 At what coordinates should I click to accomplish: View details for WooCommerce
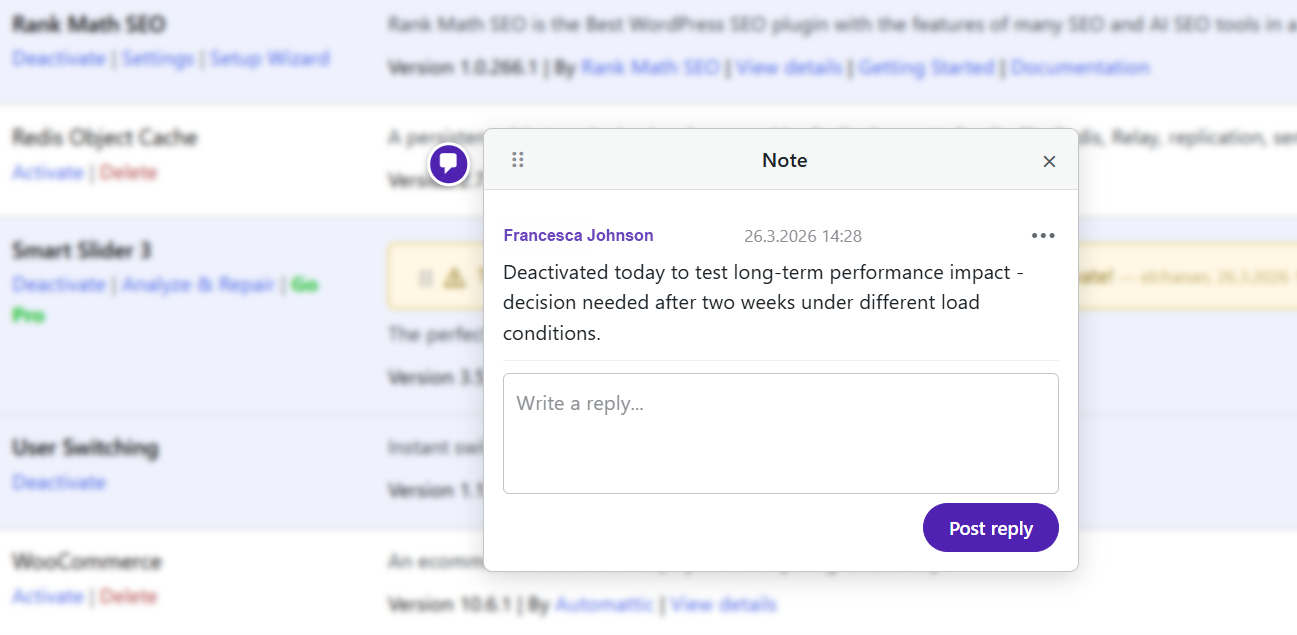click(x=723, y=604)
